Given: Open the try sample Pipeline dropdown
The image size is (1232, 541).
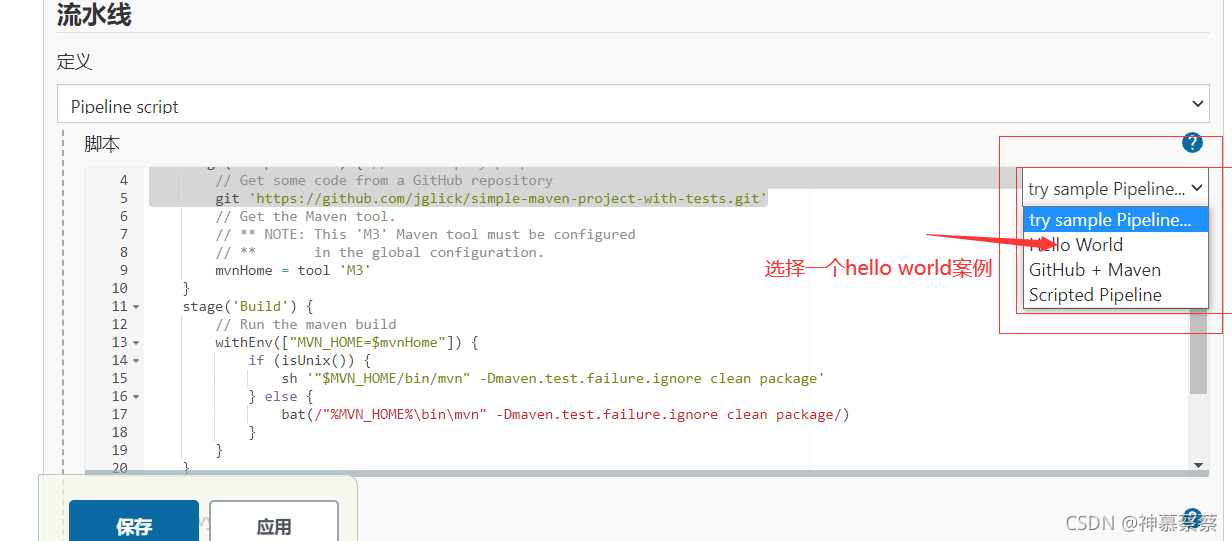Looking at the screenshot, I should [x=1115, y=188].
